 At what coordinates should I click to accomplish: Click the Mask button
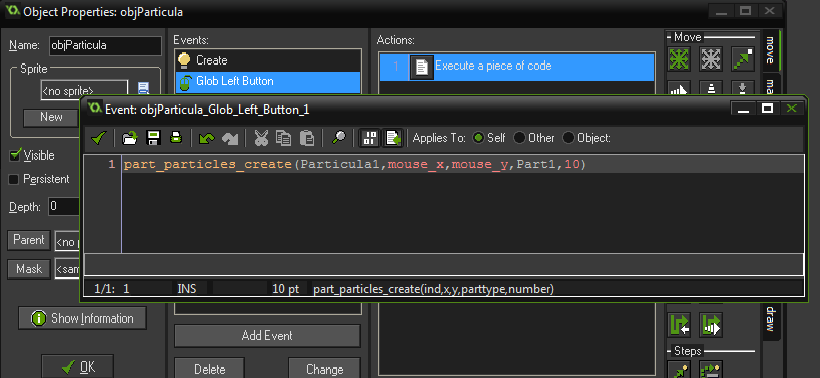point(29,269)
